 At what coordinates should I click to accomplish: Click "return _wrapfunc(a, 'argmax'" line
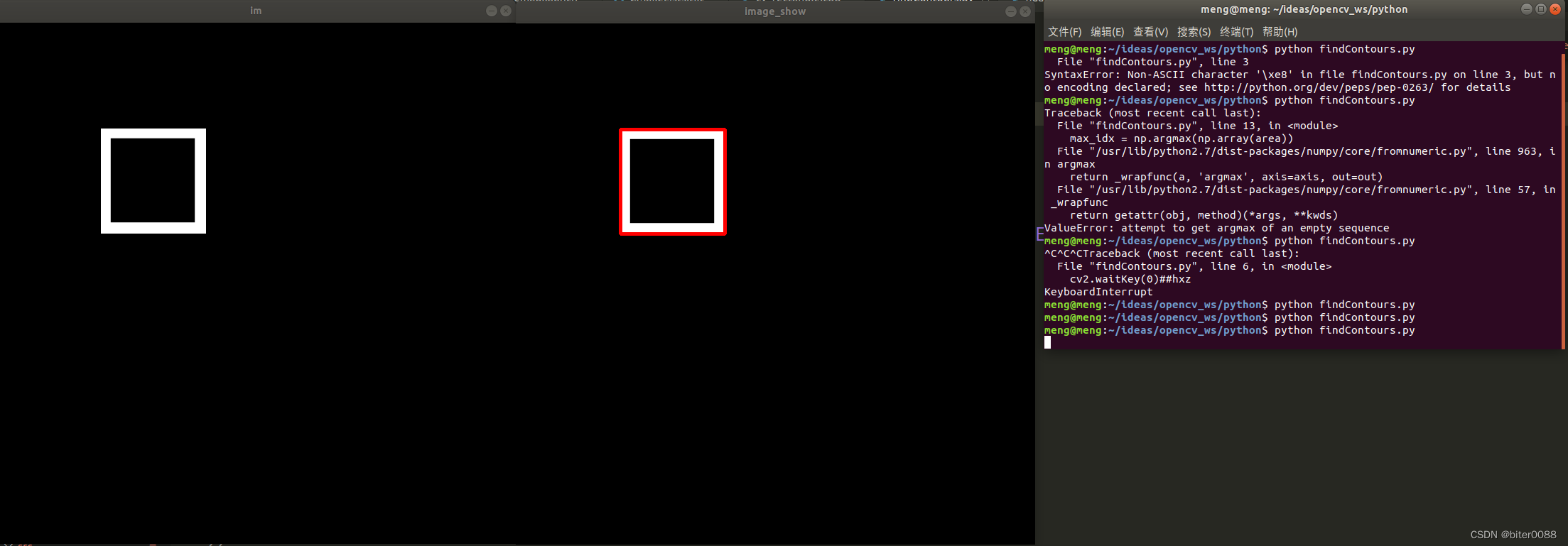[1226, 177]
